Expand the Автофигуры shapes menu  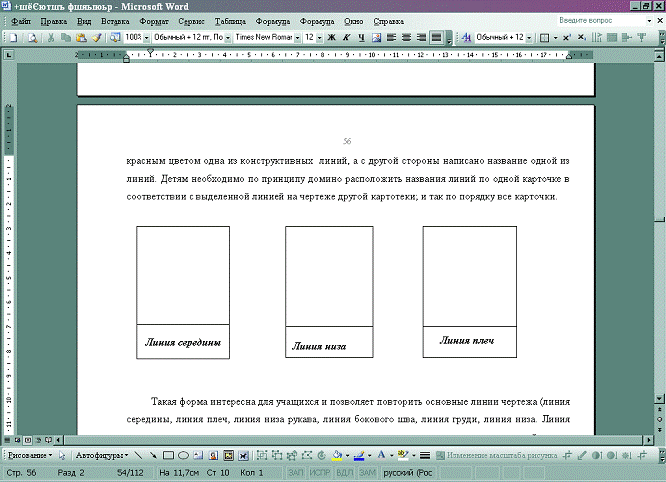[x=101, y=454]
